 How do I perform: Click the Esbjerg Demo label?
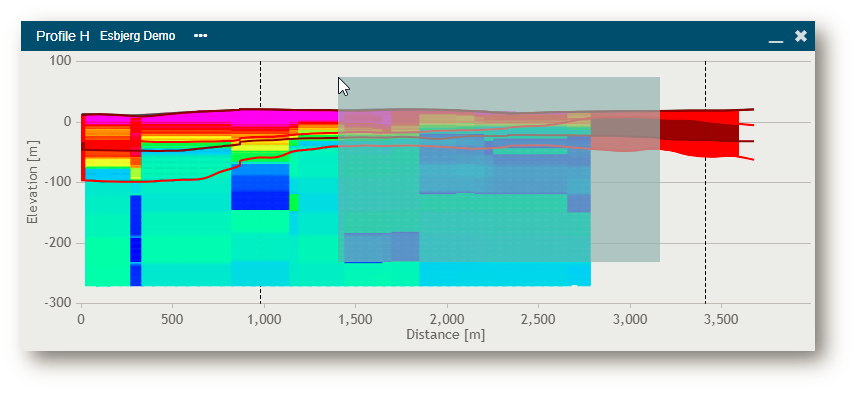138,36
